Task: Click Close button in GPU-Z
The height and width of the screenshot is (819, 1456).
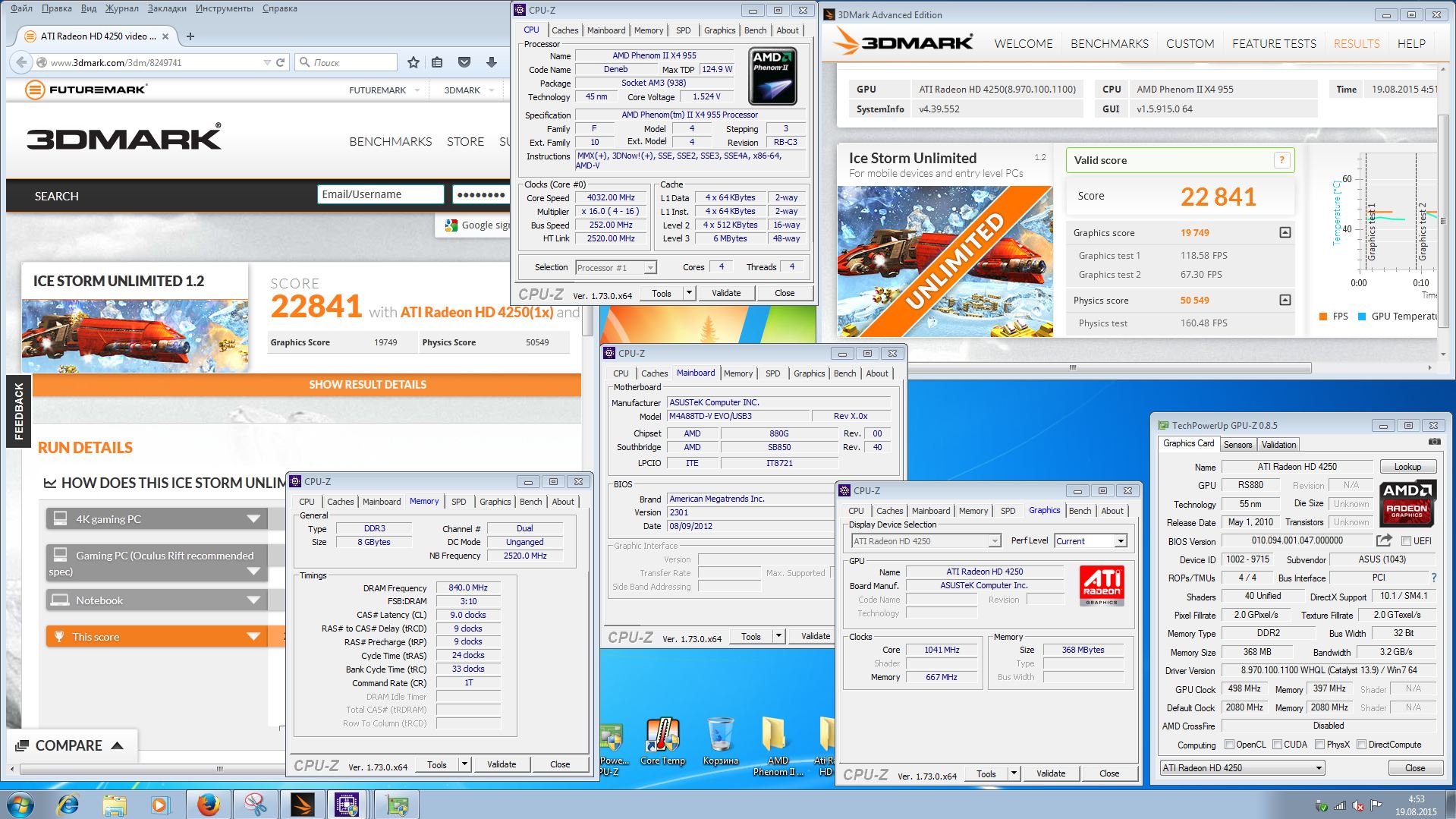Action: tap(1415, 767)
